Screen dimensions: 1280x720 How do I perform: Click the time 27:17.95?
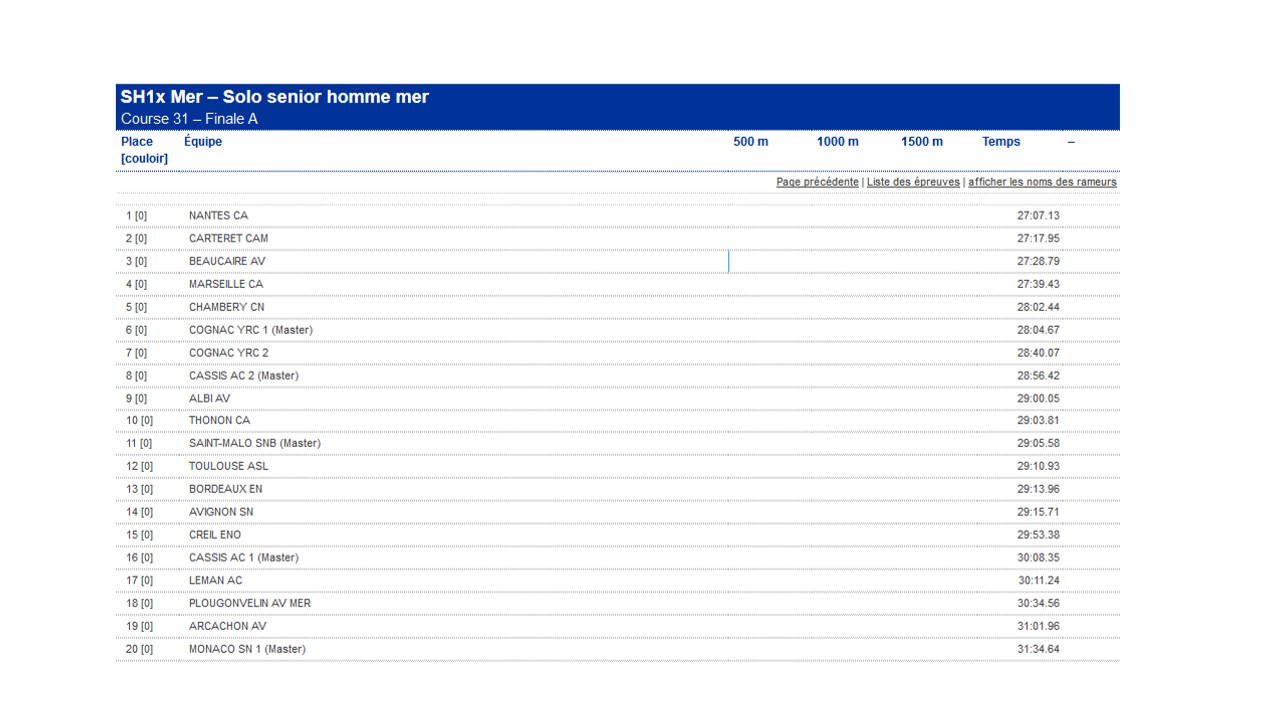pyautogui.click(x=1038, y=239)
